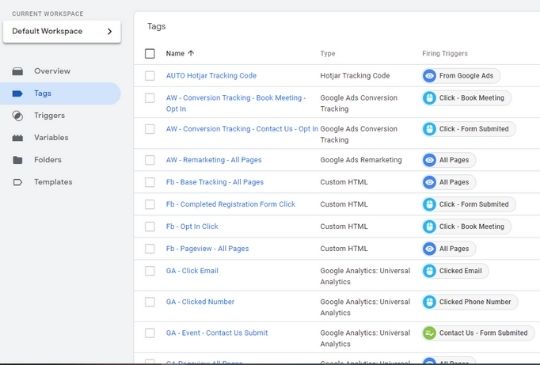This screenshot has width=540, height=365.
Task: Check the Fb Pageview All Pages row
Action: pyautogui.click(x=150, y=249)
